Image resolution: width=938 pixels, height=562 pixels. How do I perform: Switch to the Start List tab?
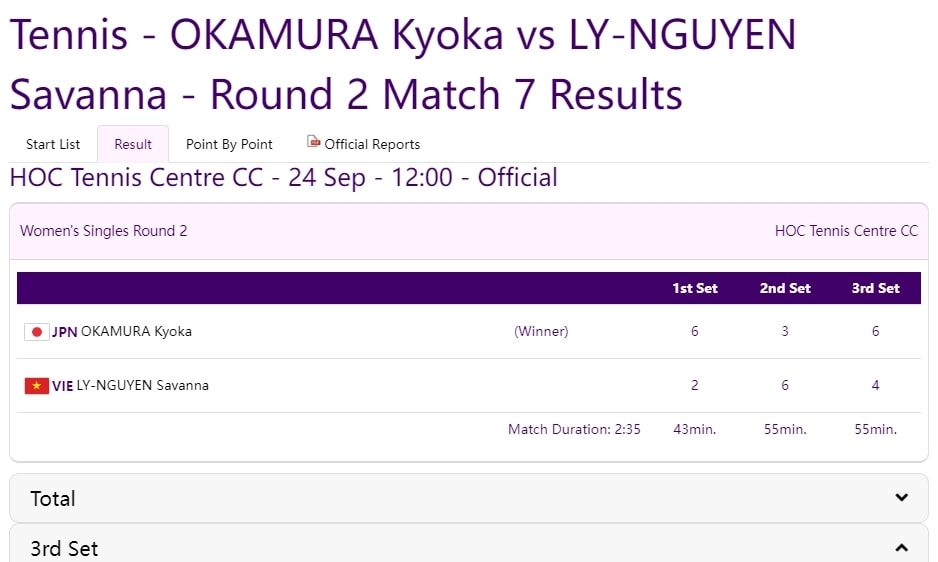pos(53,144)
